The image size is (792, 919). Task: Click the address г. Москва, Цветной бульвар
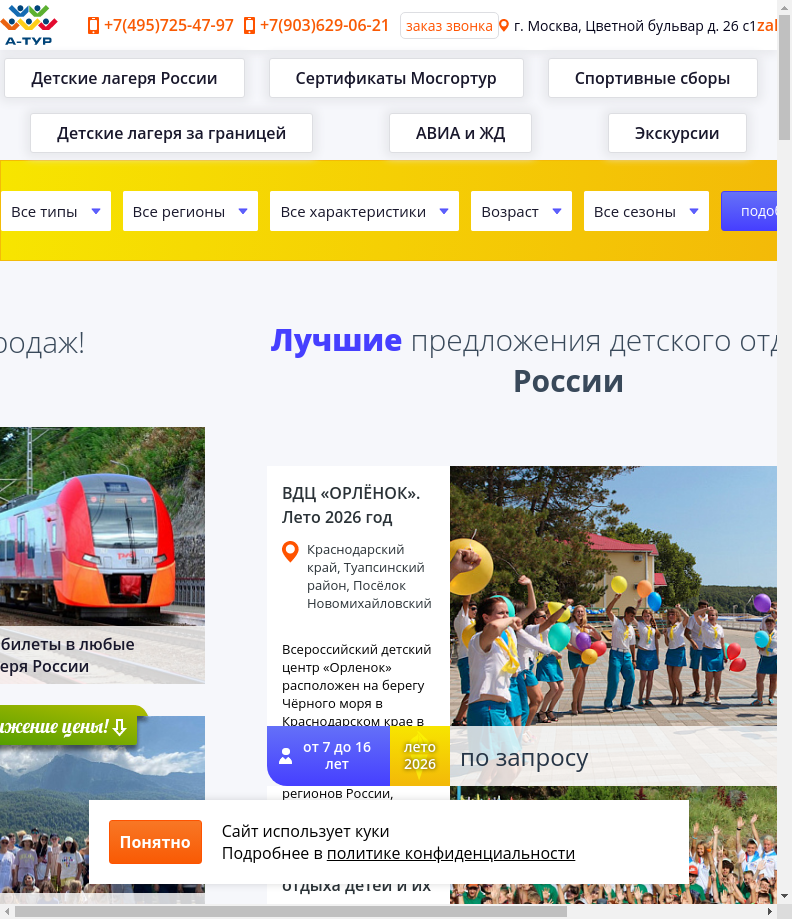point(634,26)
